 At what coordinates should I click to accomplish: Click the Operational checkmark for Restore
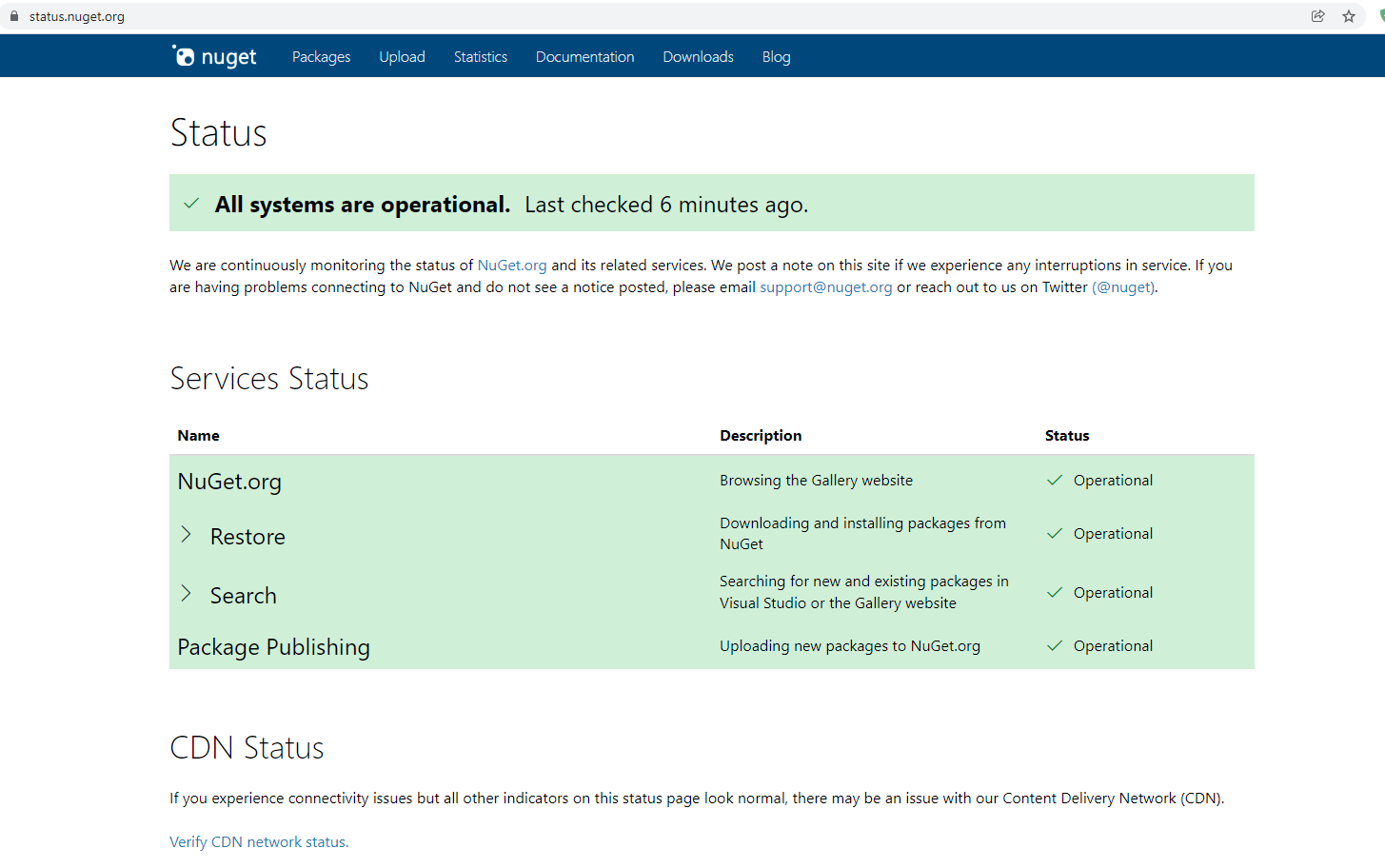1055,533
